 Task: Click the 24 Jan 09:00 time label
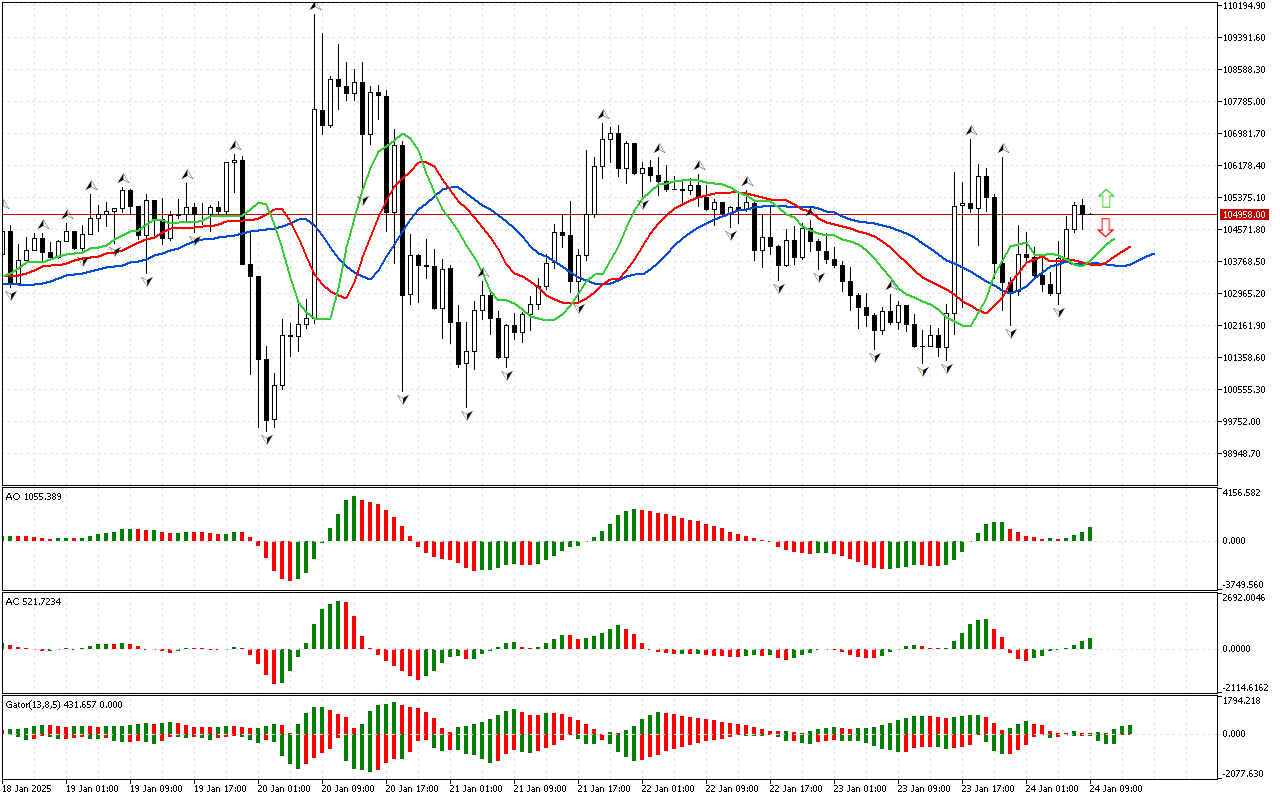click(x=1115, y=789)
